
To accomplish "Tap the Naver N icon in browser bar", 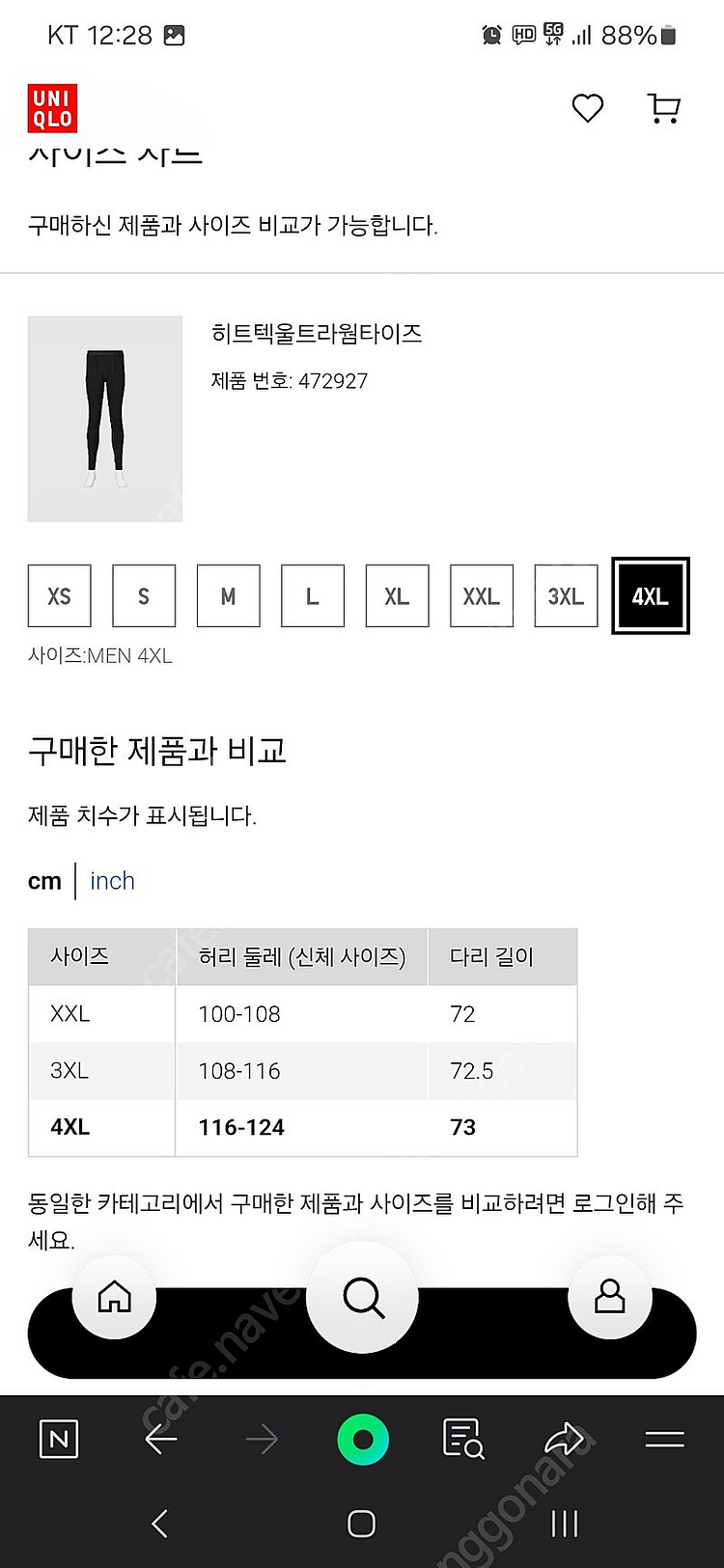I will [x=58, y=1438].
